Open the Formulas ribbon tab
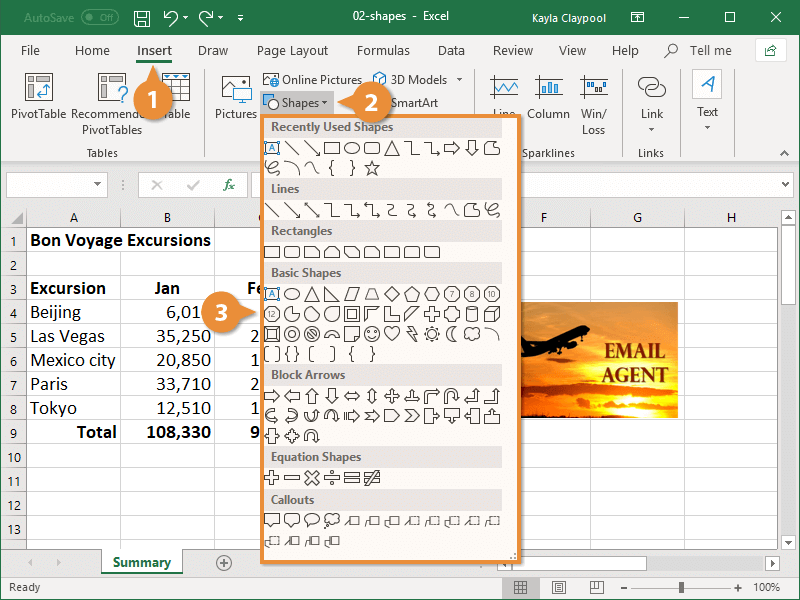 pos(383,51)
